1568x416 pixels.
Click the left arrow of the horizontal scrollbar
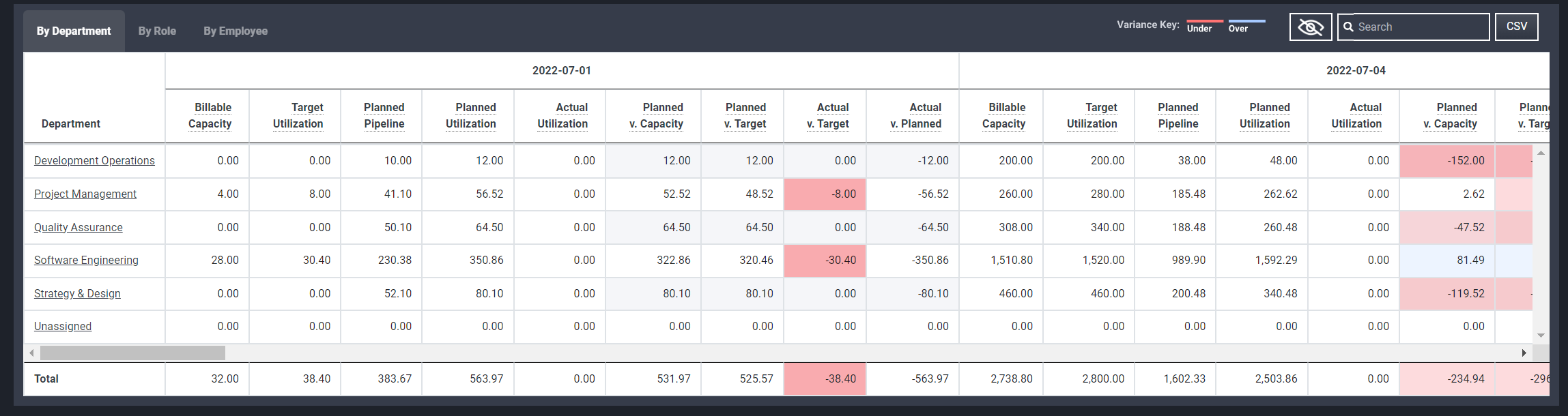30,353
